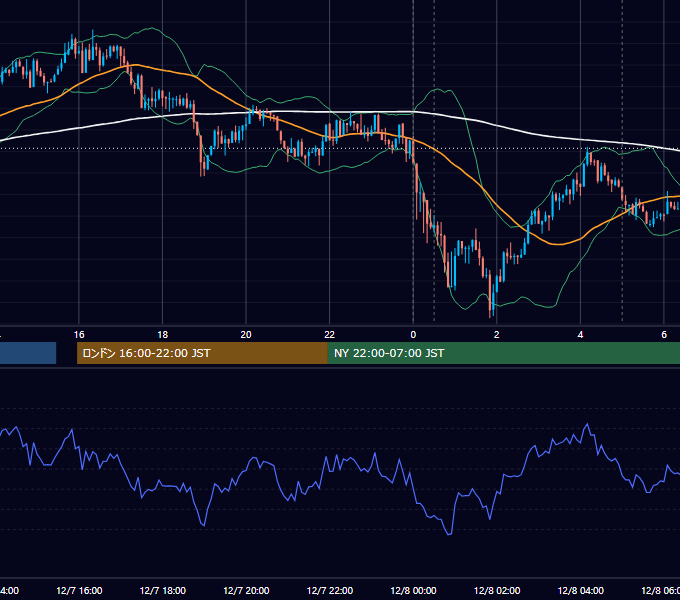The width and height of the screenshot is (680, 600).
Task: Click the 12/8 04:00 date label
Action: [x=581, y=590]
